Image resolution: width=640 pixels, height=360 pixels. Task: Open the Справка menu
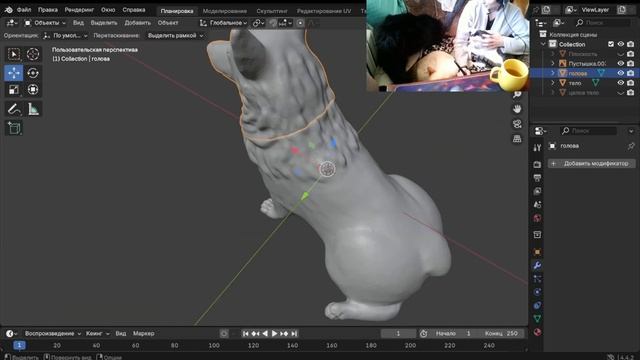coord(134,10)
